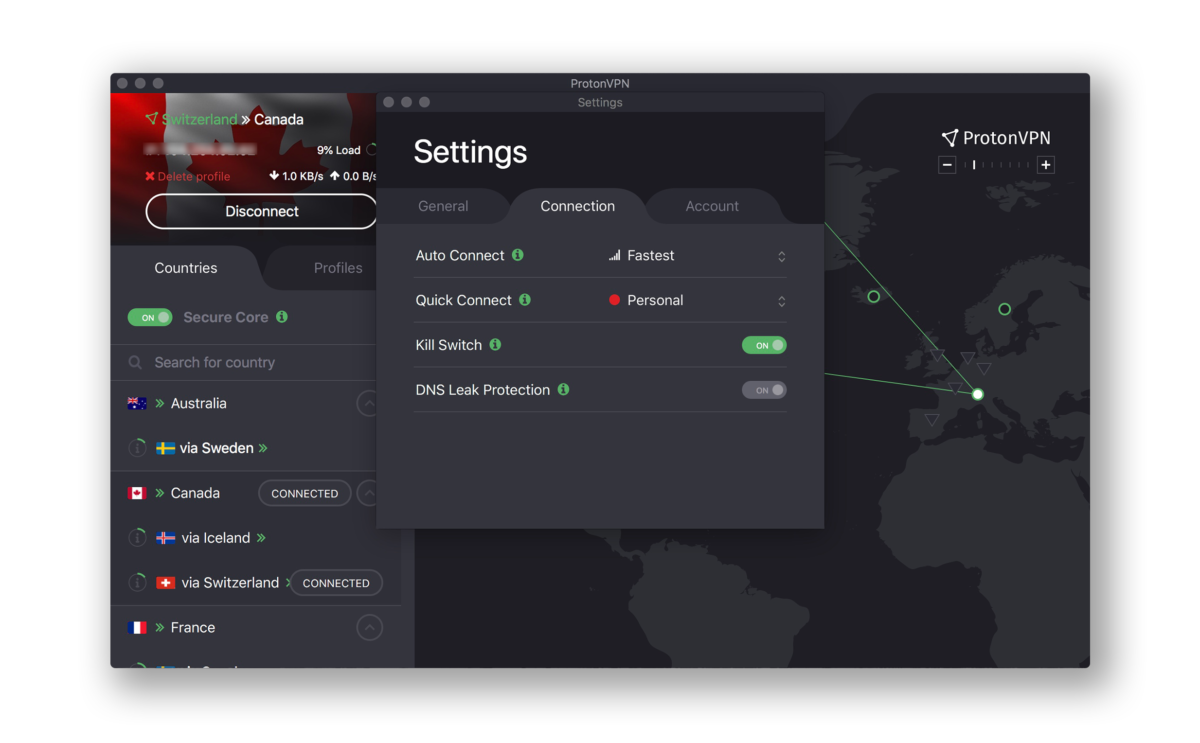Click the load indicator for via Sweden
The width and height of the screenshot is (1200, 743).
pyautogui.click(x=137, y=448)
